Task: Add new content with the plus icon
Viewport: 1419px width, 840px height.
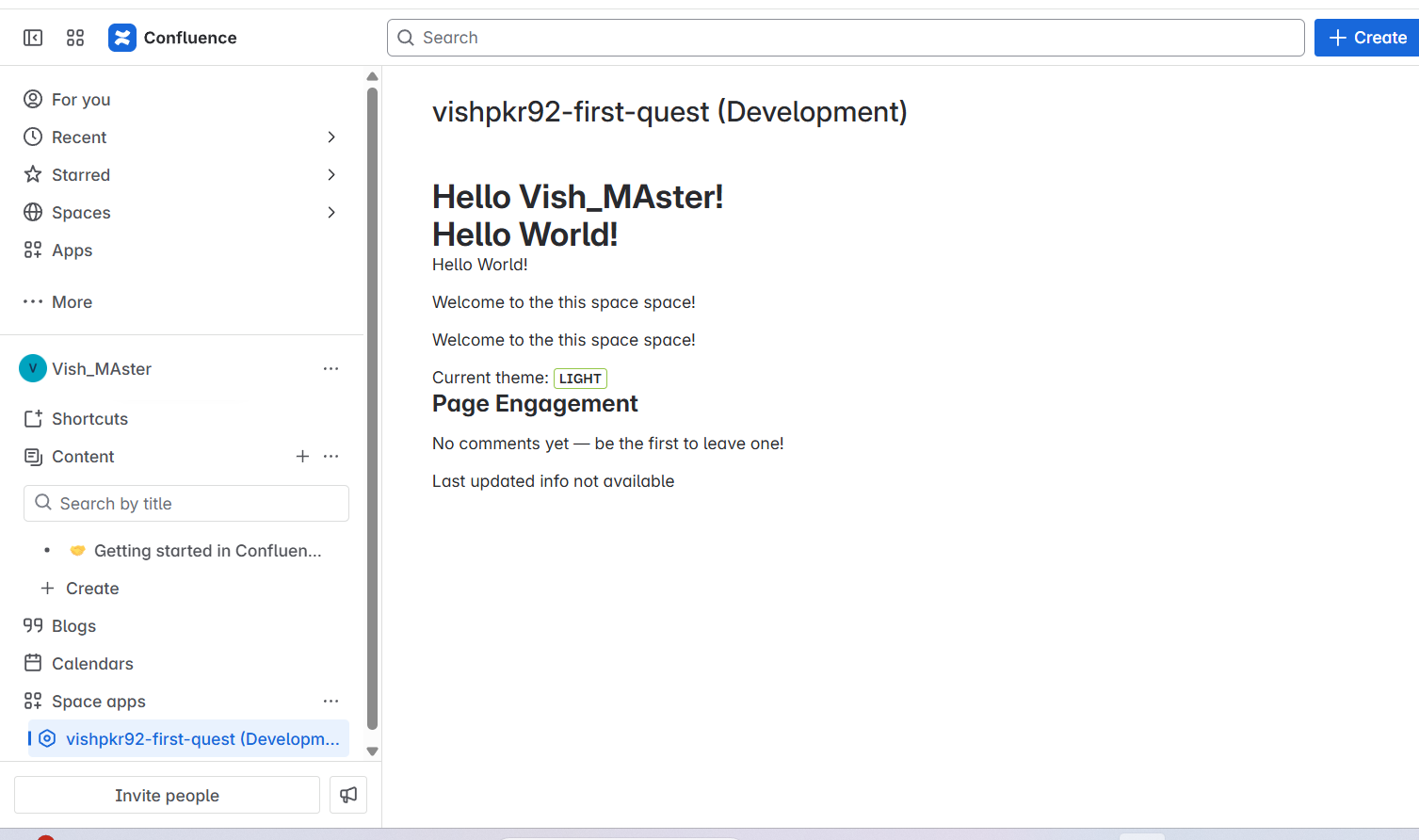Action: coord(302,456)
